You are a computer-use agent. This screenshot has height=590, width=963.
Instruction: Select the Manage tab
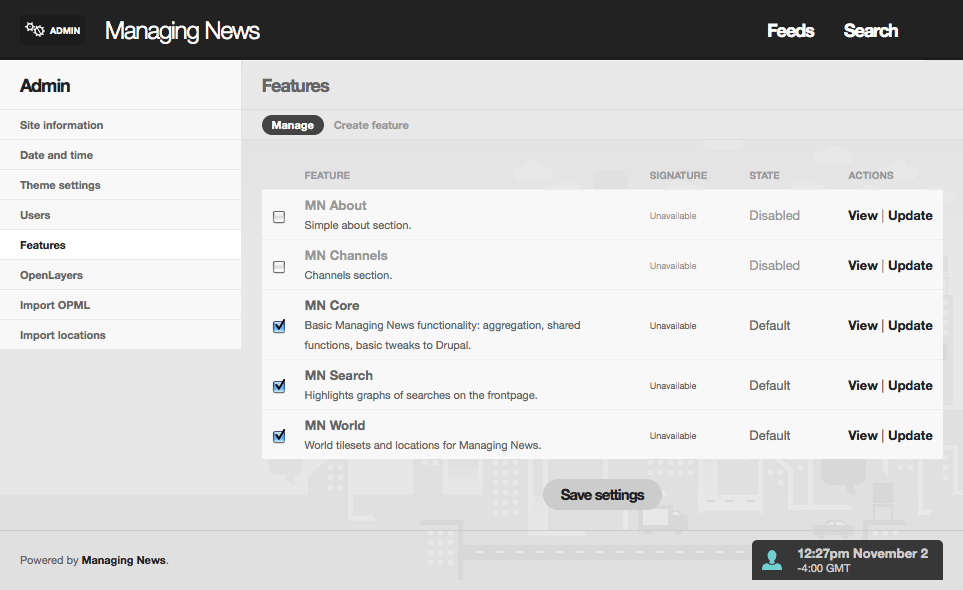pos(292,125)
